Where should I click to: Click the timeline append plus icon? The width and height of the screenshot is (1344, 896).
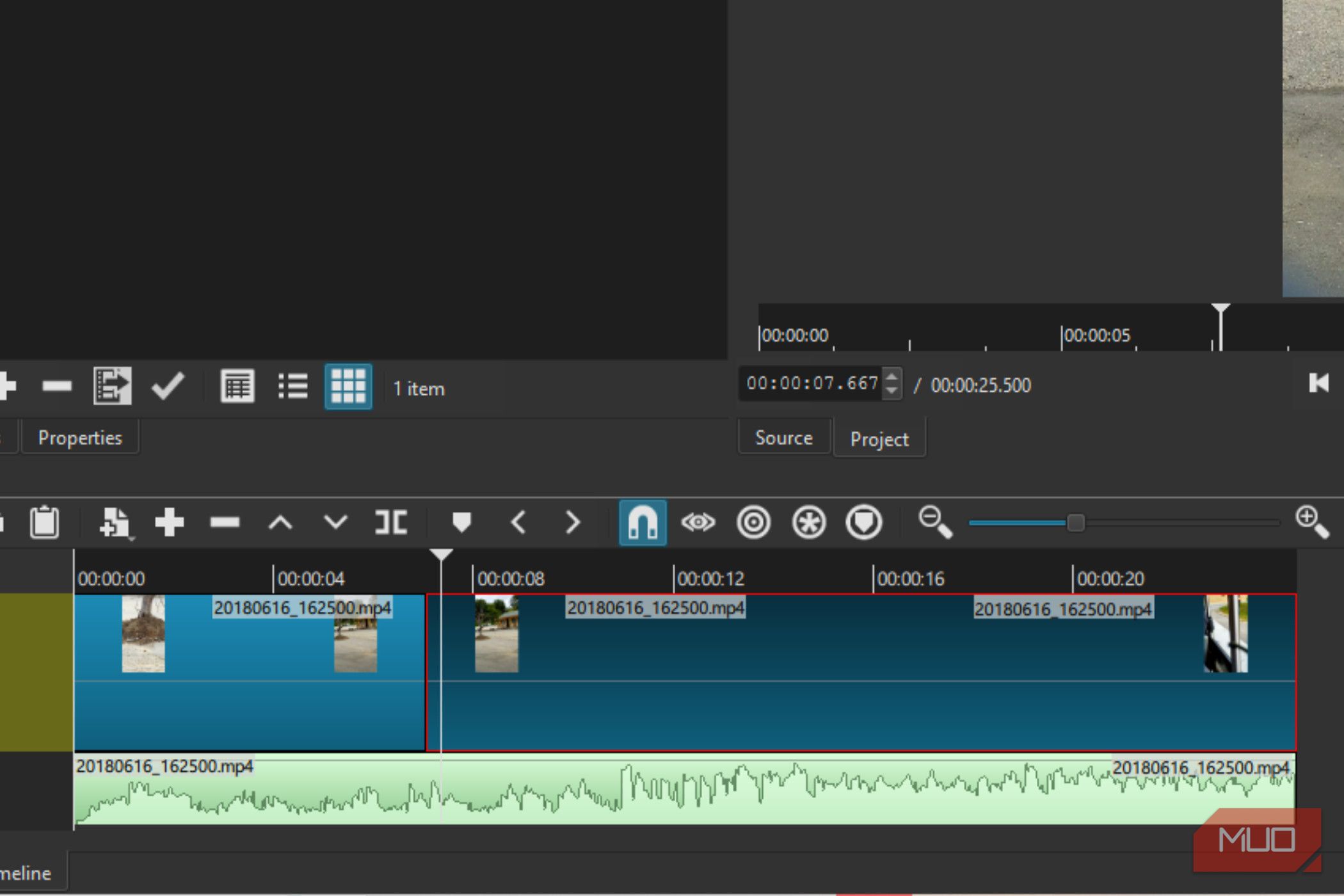point(170,522)
